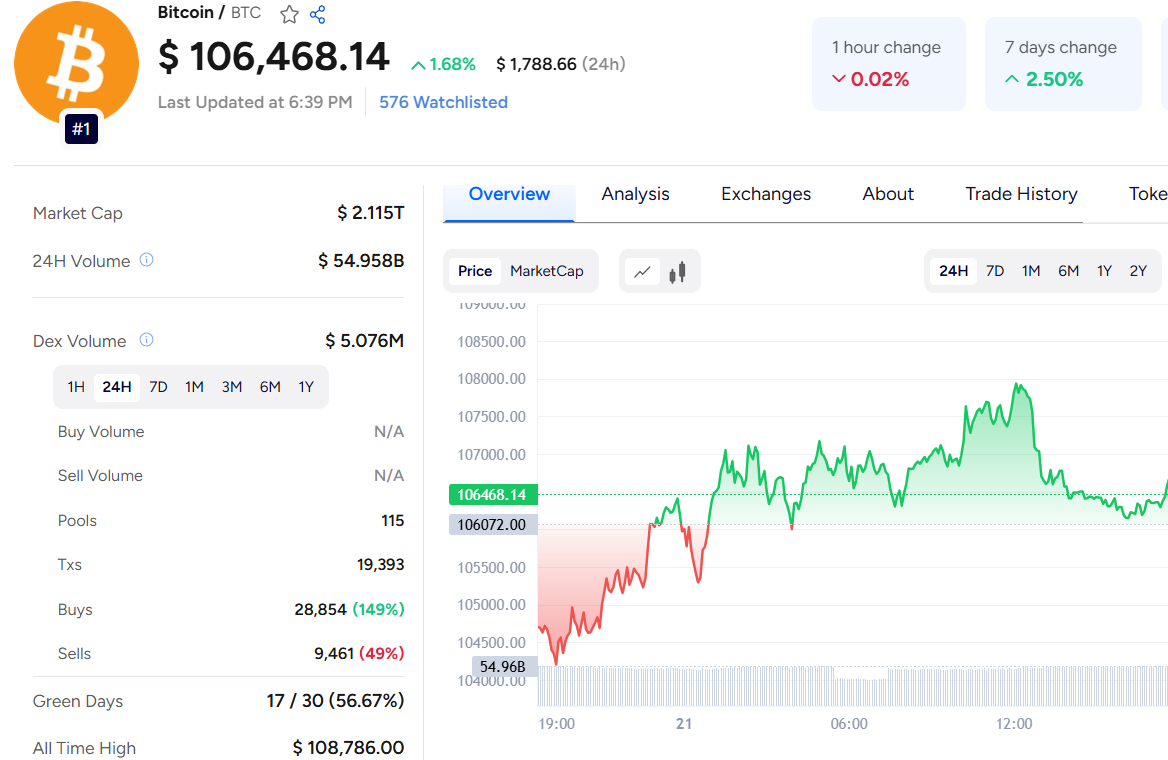Click the Txs value 19,393
The width and height of the screenshot is (1168, 760).
(x=381, y=565)
